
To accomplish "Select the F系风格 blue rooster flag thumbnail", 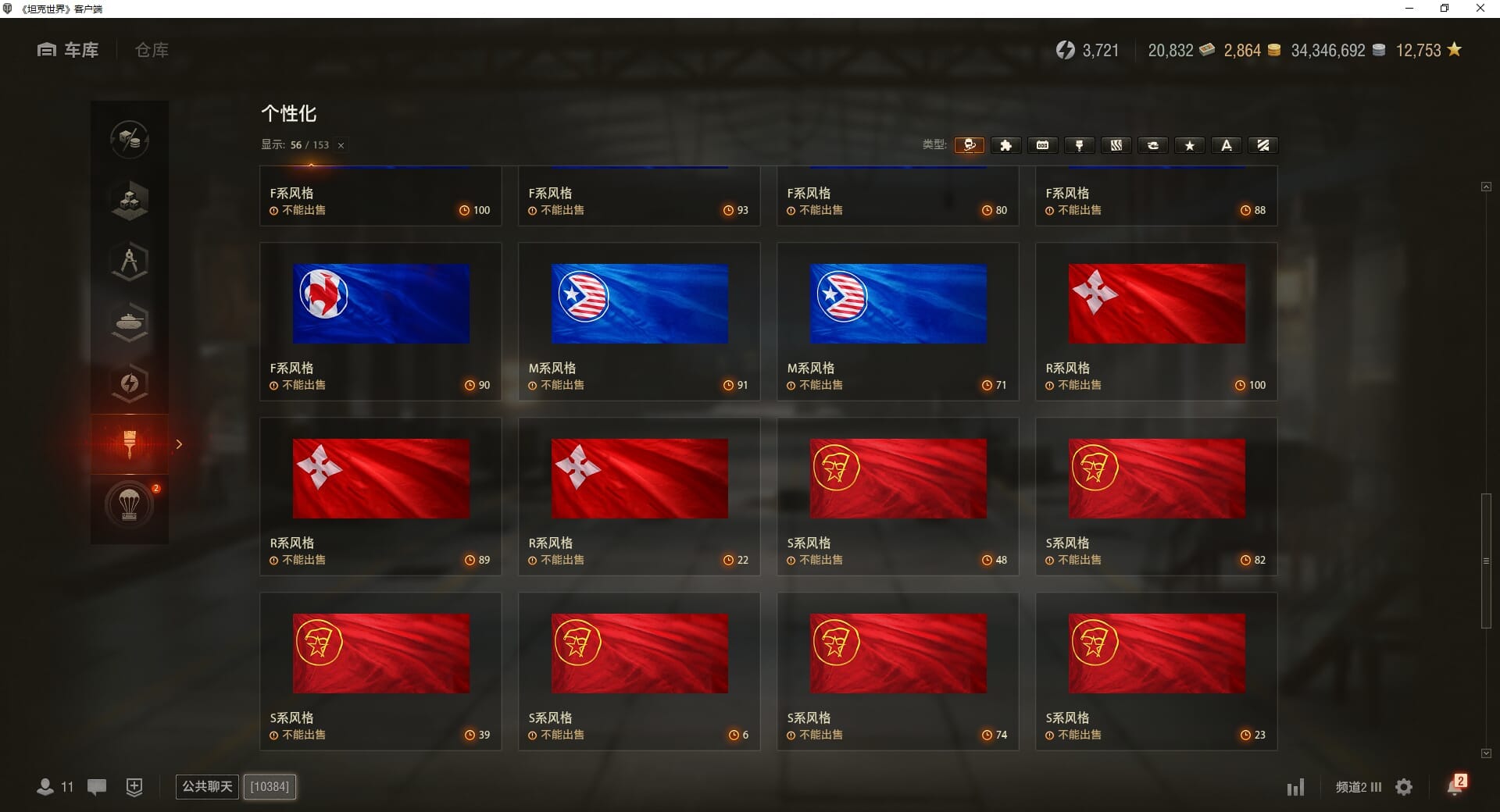I will pyautogui.click(x=381, y=304).
